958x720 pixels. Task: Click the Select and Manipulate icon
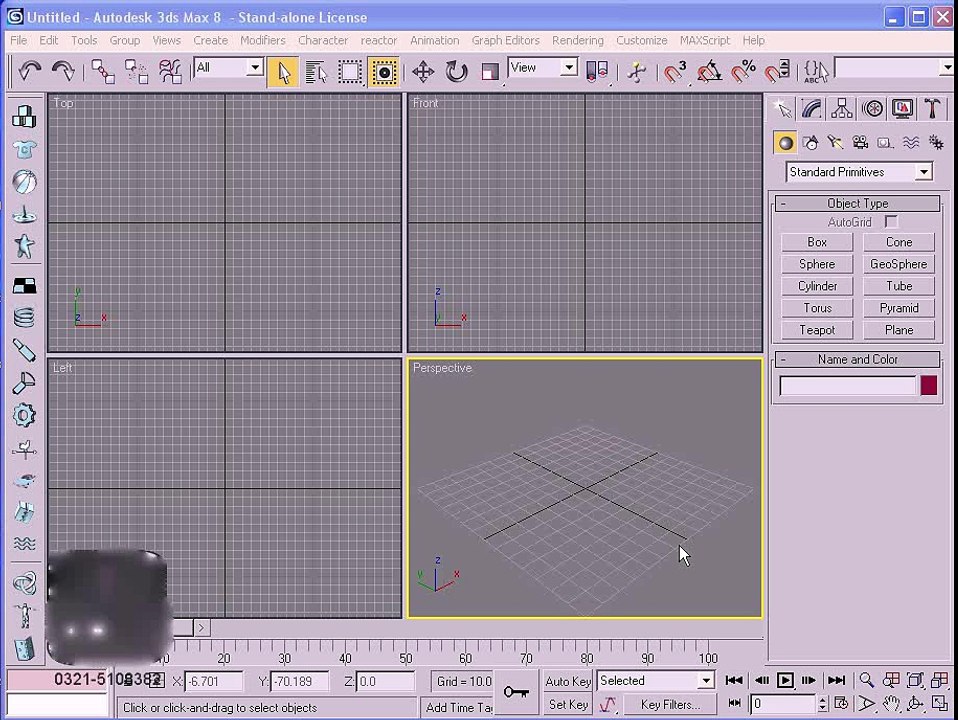[637, 72]
